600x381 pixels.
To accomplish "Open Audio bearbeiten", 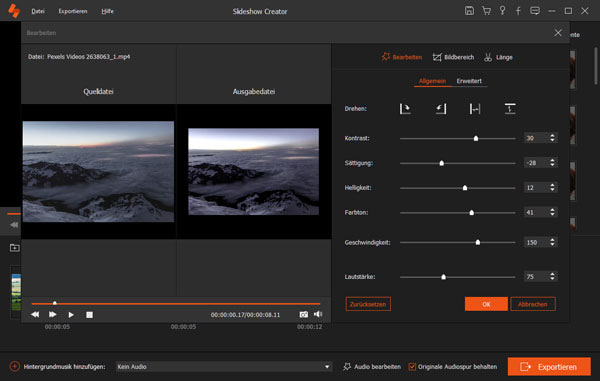I will coord(372,366).
